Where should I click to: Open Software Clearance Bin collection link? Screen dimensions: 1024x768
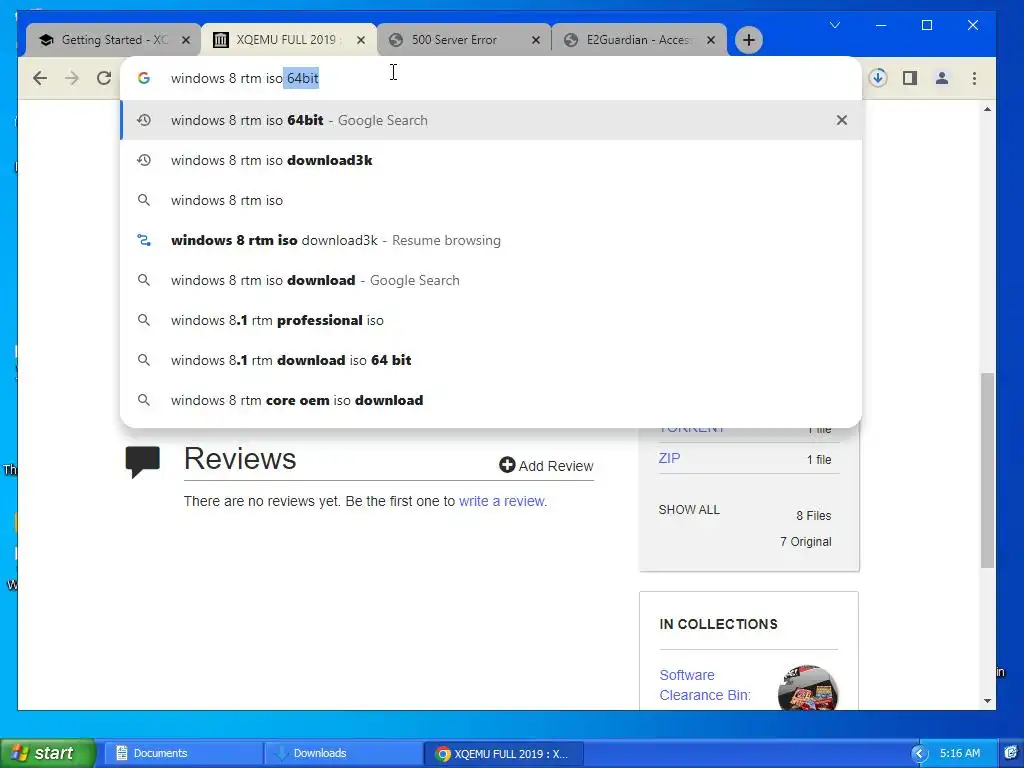[x=705, y=684]
